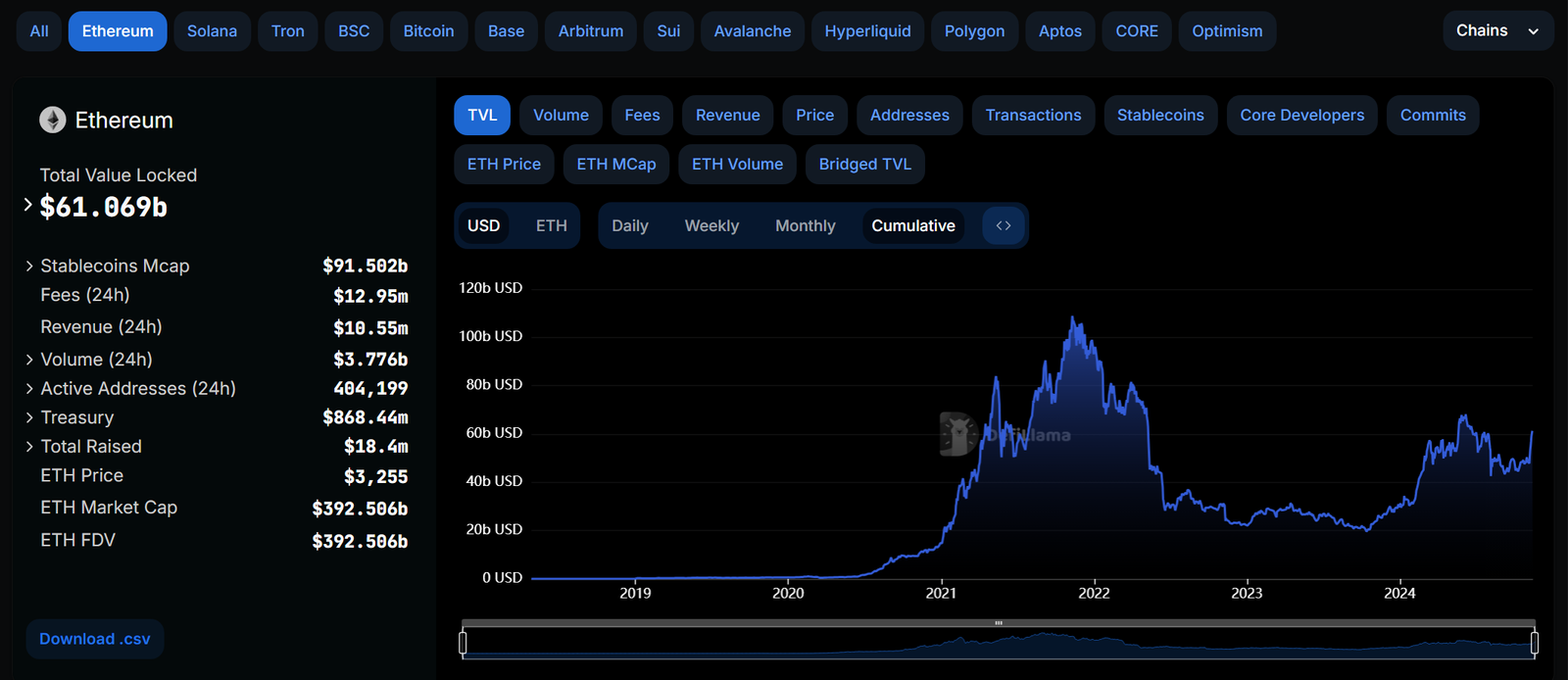The width and height of the screenshot is (1568, 680).
Task: Click the Fees (24h) value $12.95m
Action: pyautogui.click(x=370, y=296)
